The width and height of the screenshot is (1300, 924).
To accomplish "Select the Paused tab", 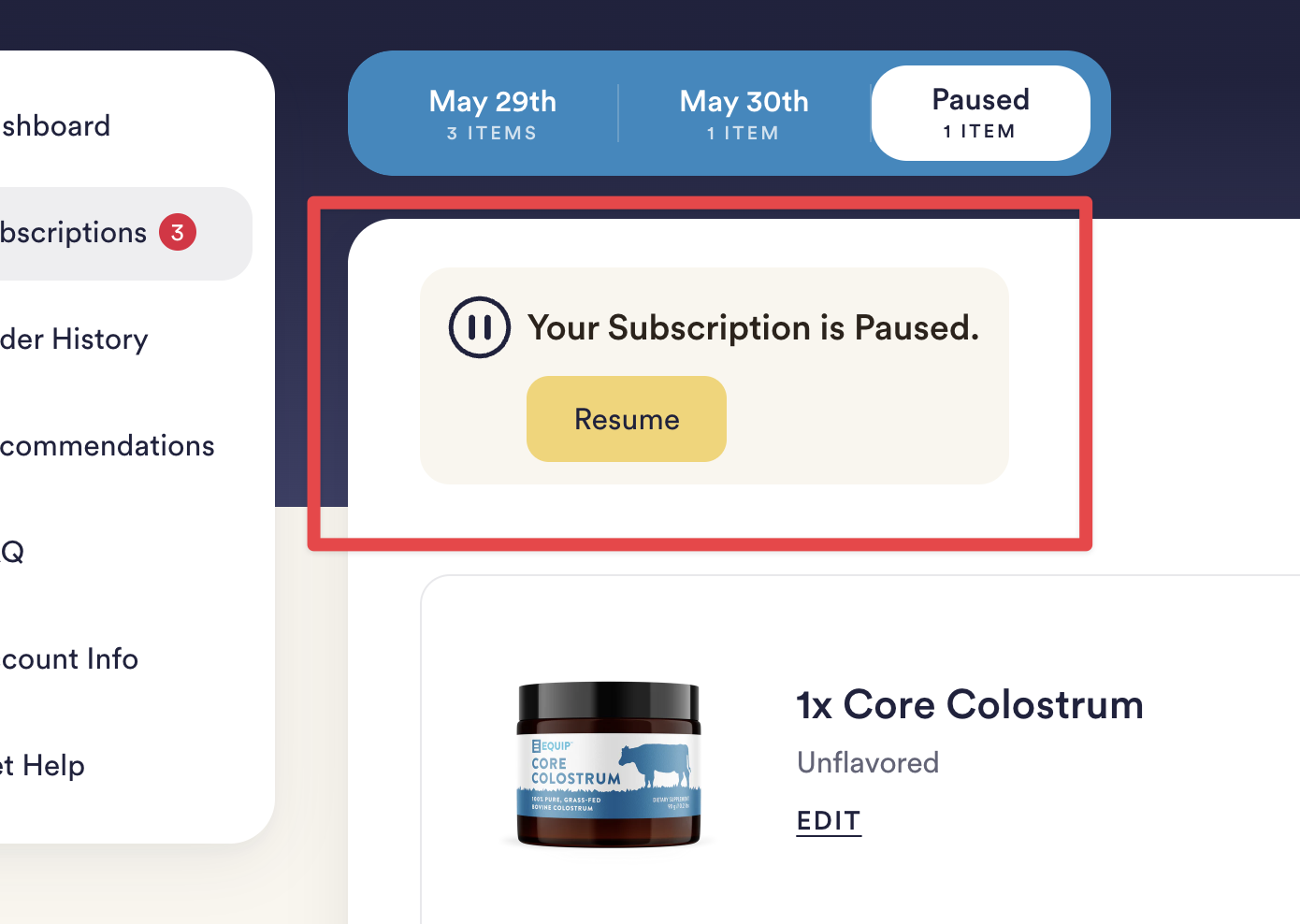I will tap(981, 113).
